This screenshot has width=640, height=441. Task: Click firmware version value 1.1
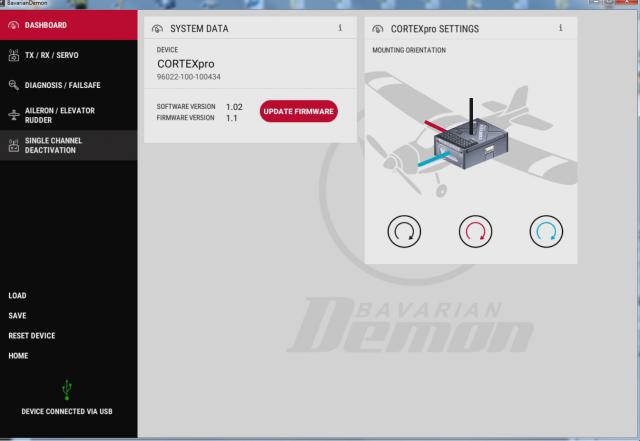click(231, 118)
